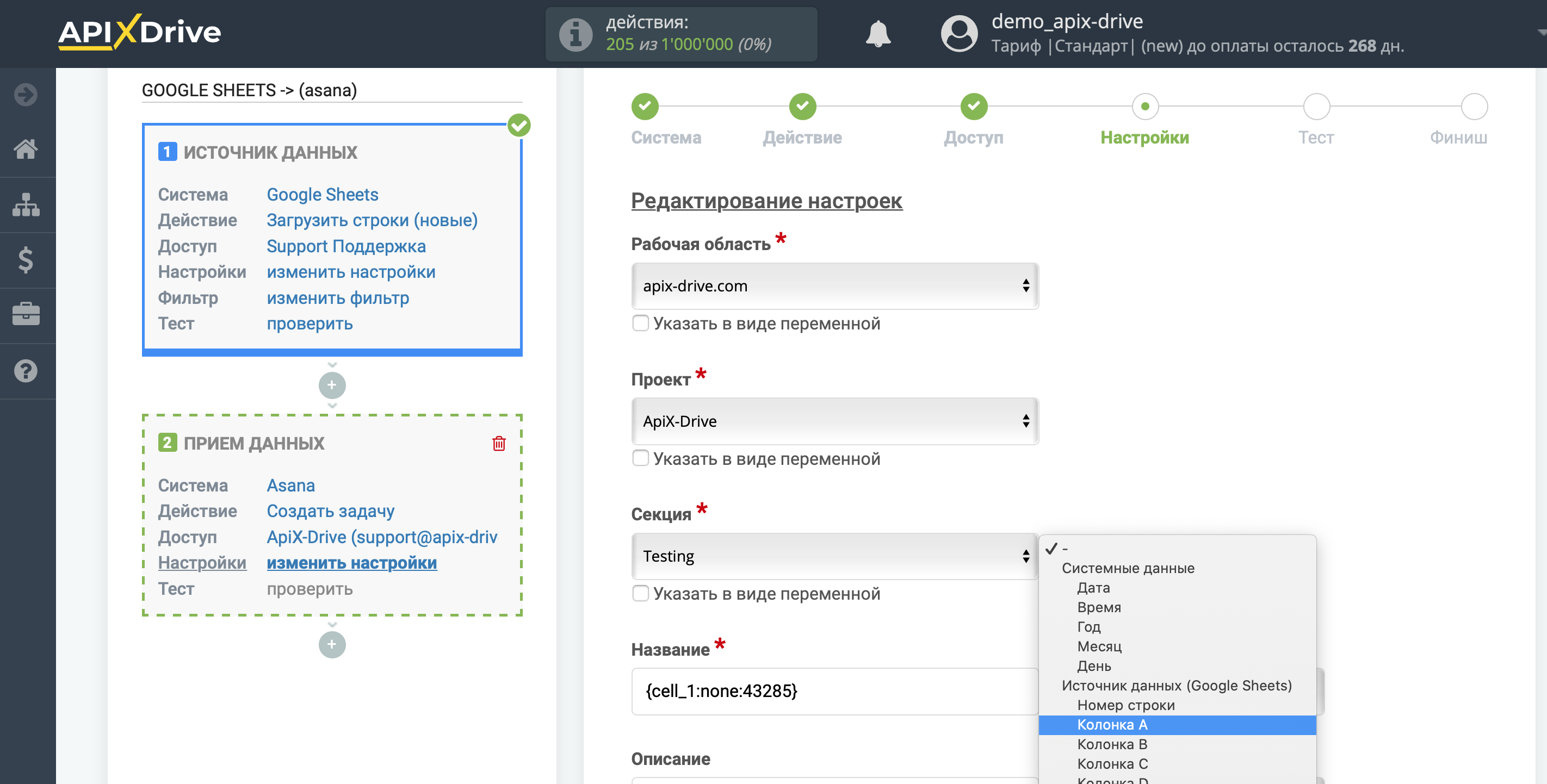Click actions counter 205 из 1'000'000

coord(688,45)
